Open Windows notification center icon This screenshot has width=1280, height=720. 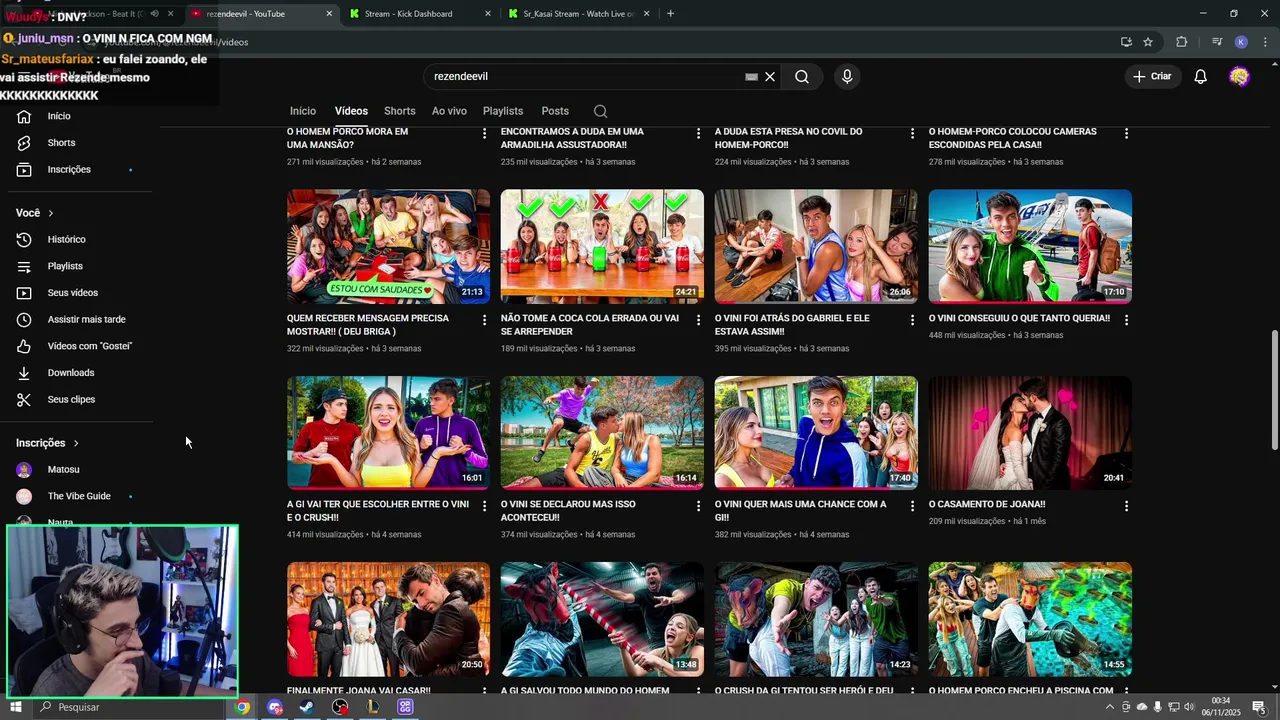[1258, 707]
